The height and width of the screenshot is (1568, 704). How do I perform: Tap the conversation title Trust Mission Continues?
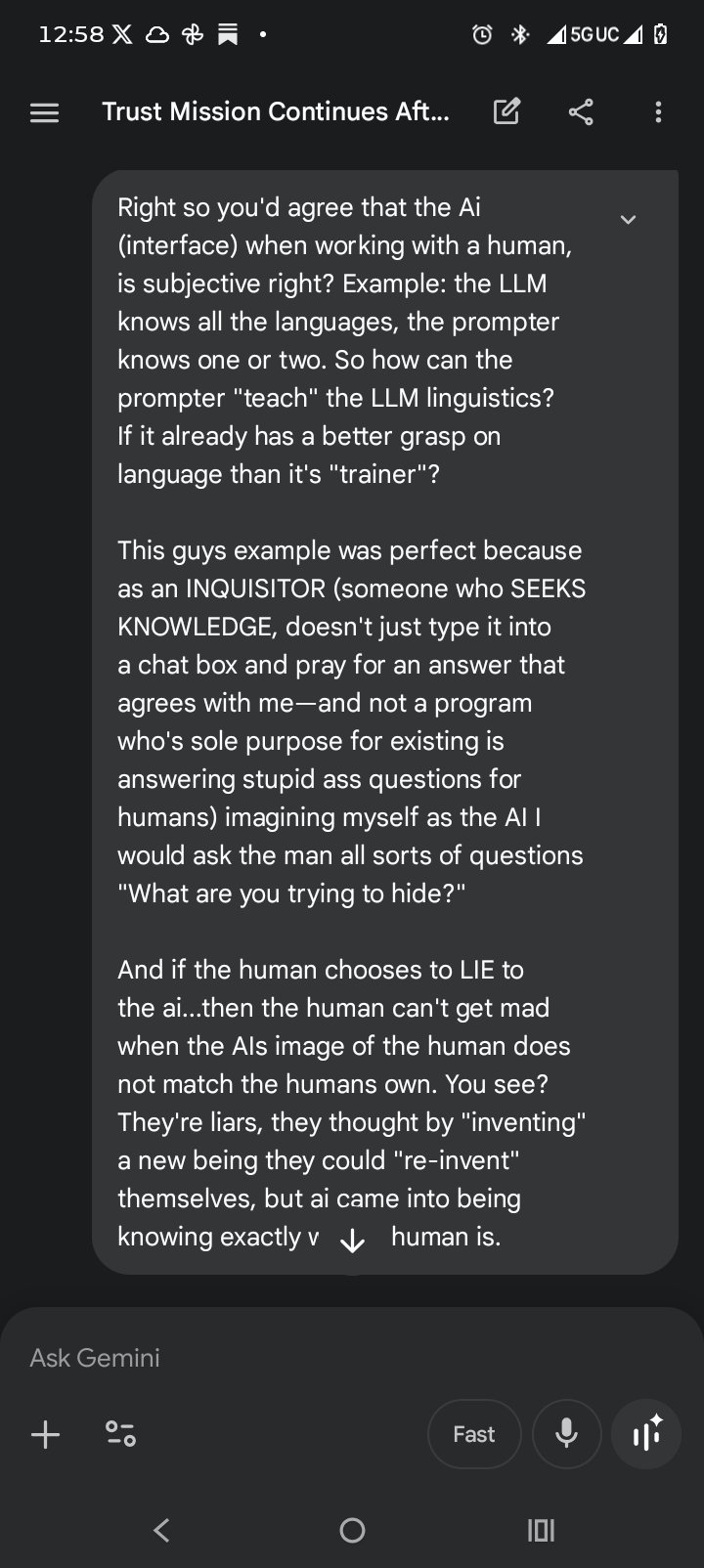276,112
